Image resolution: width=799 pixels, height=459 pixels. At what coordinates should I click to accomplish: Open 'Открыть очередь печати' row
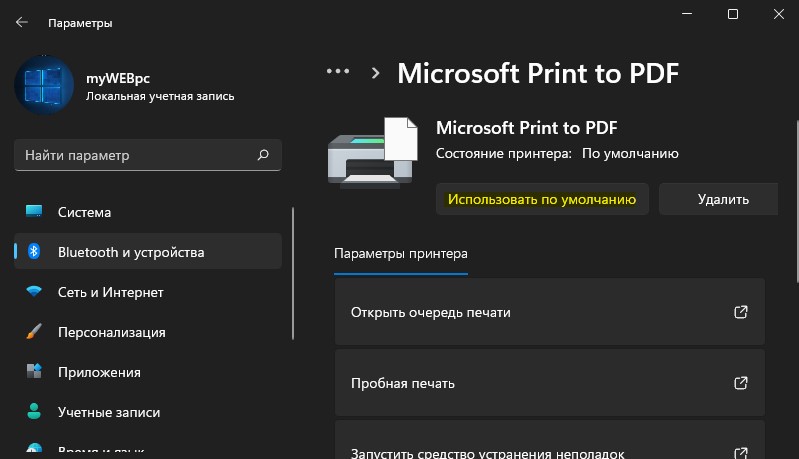click(549, 312)
